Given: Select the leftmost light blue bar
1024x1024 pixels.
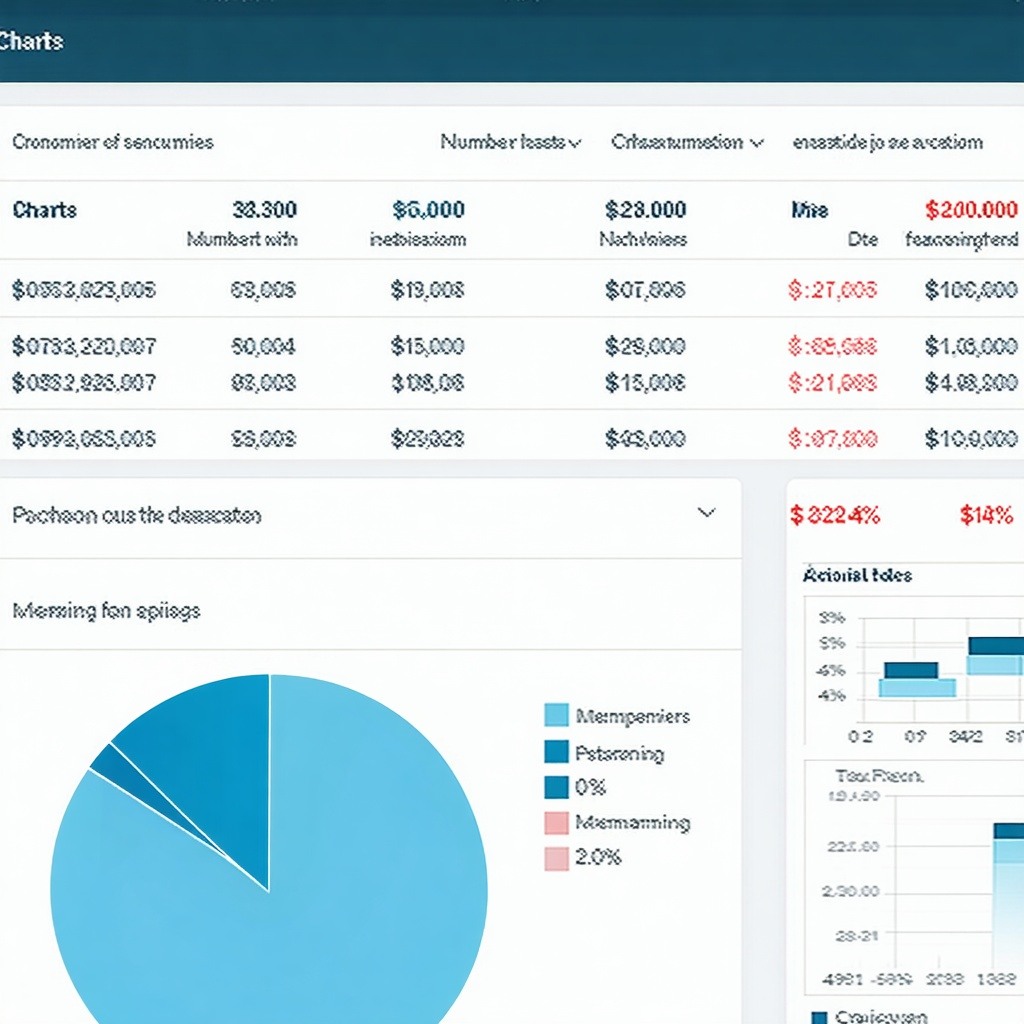Looking at the screenshot, I should 915,688.
